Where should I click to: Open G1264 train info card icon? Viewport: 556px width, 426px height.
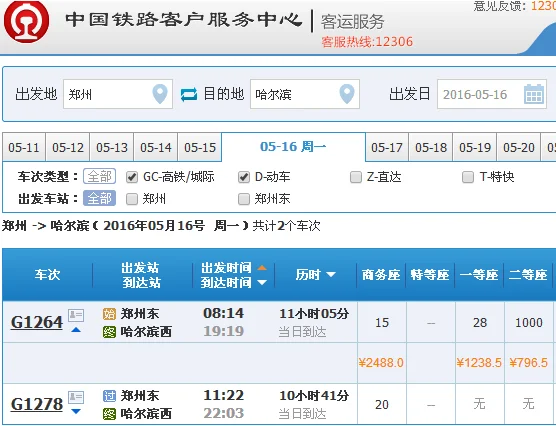coord(76,315)
